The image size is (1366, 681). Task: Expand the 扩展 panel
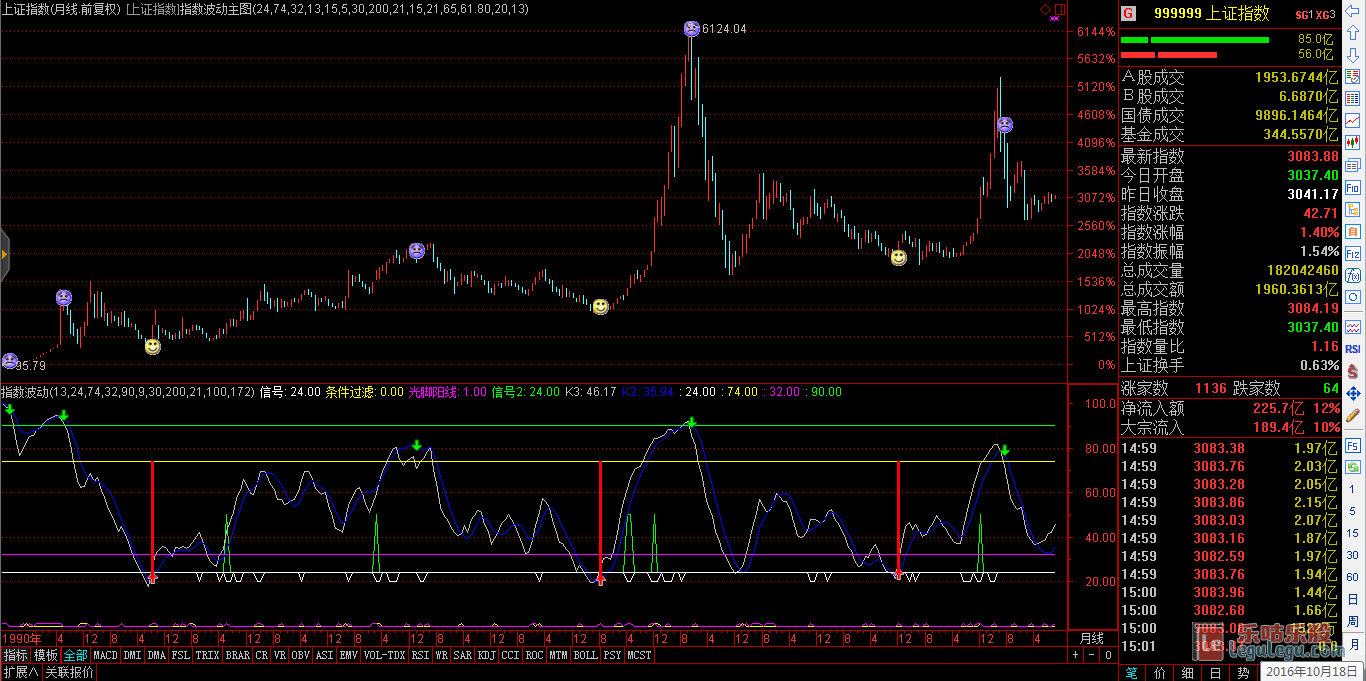tap(21, 672)
